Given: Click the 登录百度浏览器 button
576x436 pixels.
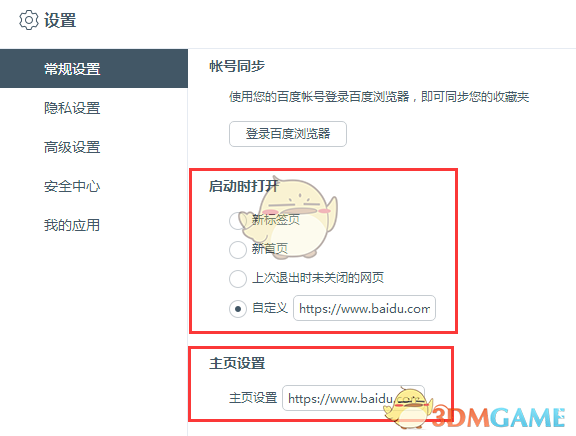Looking at the screenshot, I should coord(288,134).
